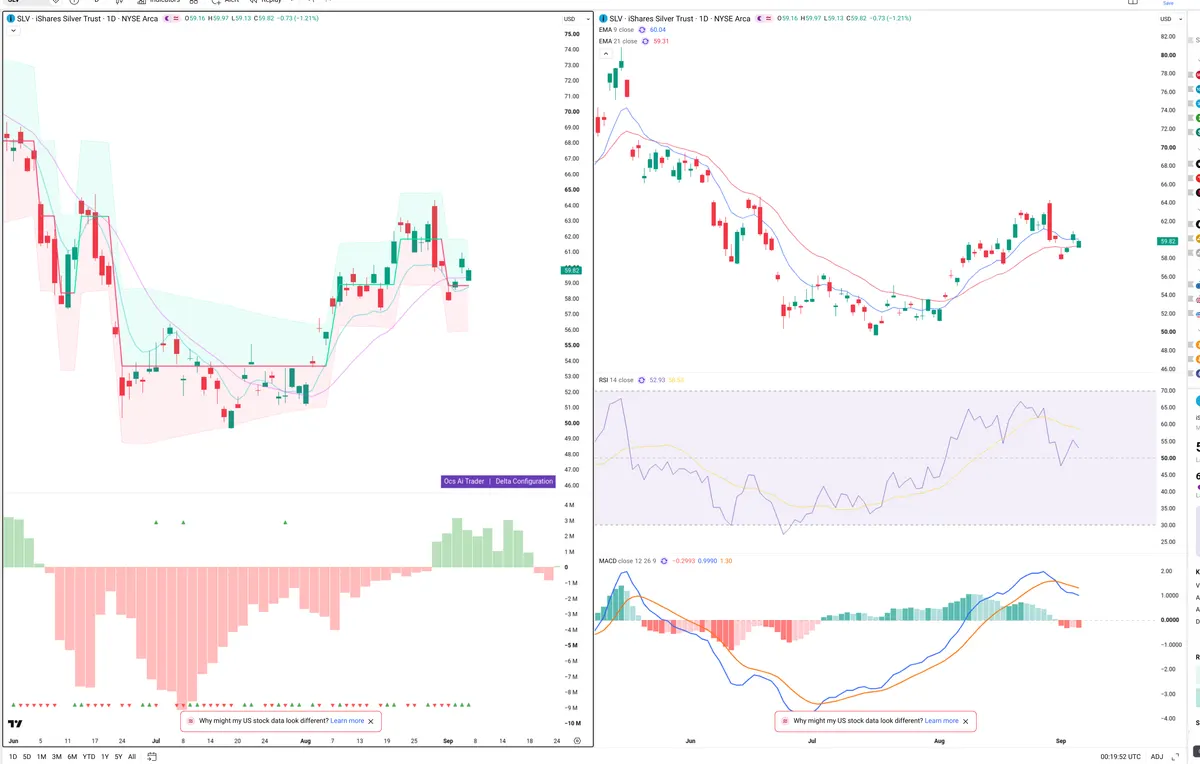Select the 3M time range
Image resolution: width=1200 pixels, height=764 pixels.
point(57,757)
